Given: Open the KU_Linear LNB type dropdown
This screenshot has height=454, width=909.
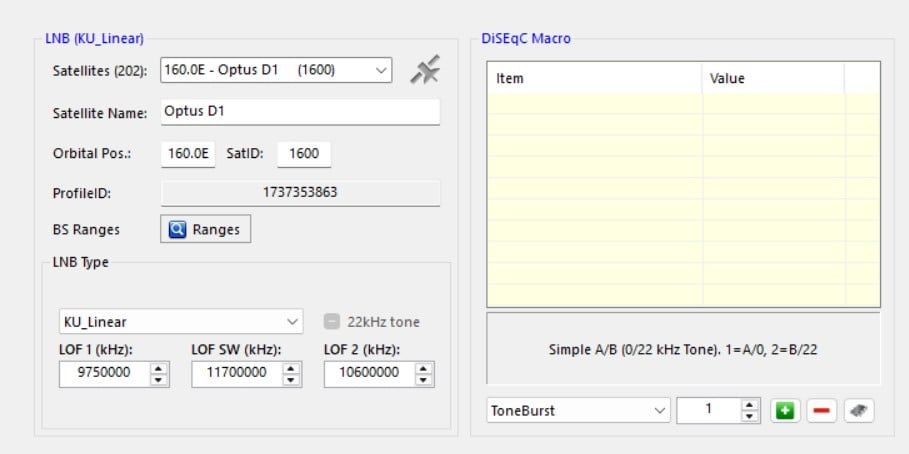Looking at the screenshot, I should 292,322.
